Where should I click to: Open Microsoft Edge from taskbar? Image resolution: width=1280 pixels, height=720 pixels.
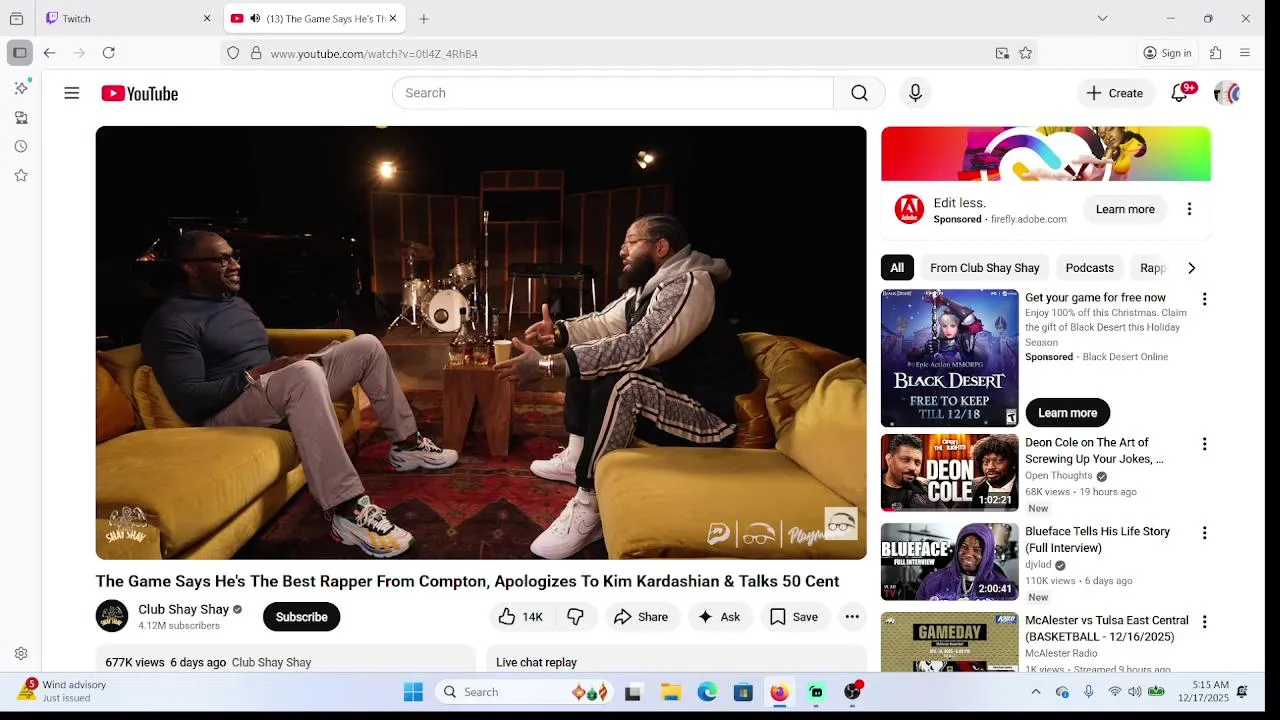click(707, 692)
